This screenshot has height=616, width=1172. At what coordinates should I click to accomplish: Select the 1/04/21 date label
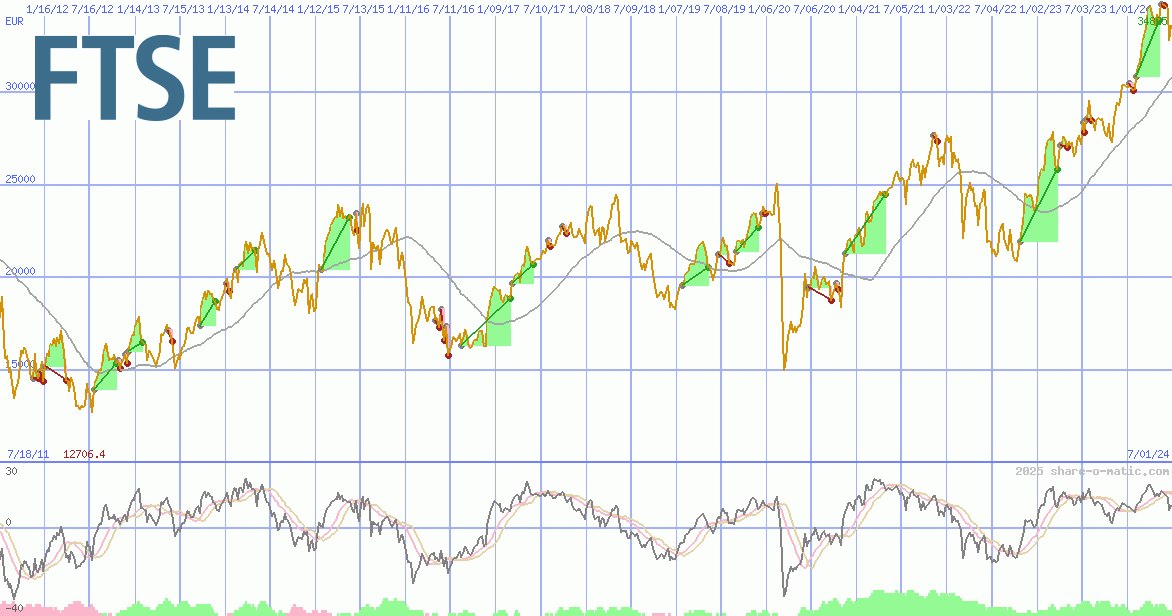click(859, 9)
